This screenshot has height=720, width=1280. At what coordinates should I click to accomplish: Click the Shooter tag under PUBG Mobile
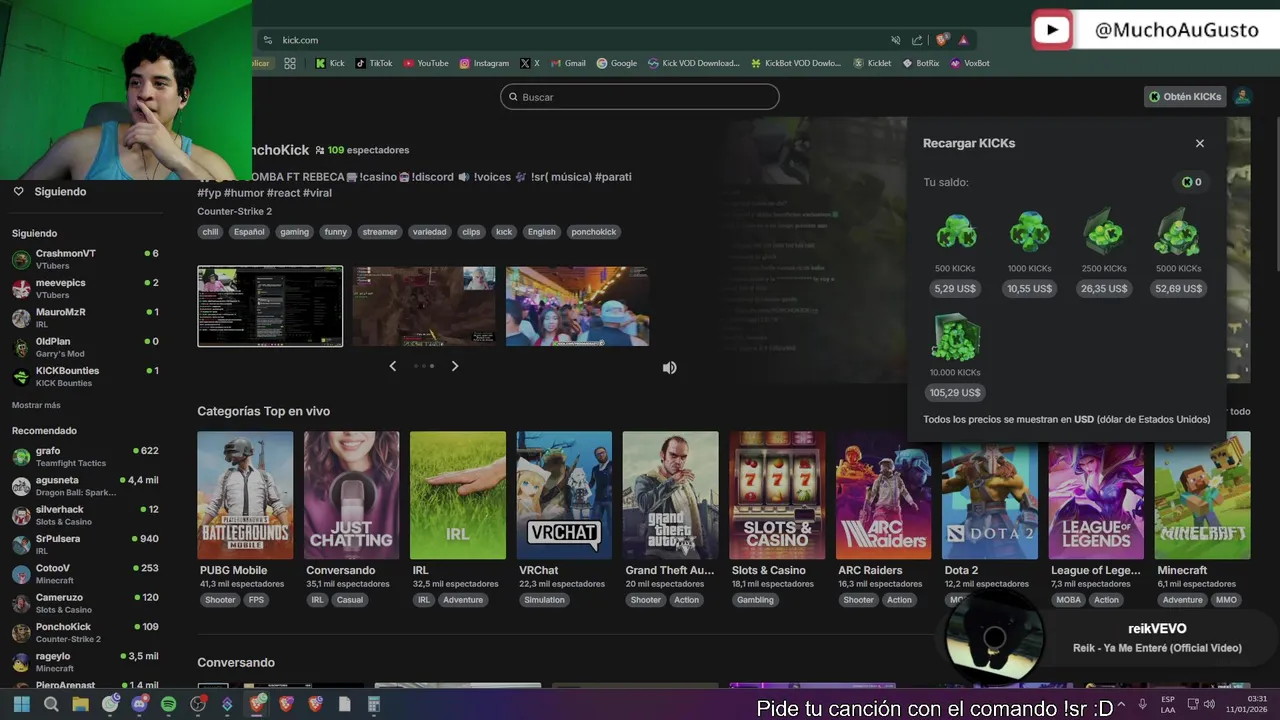click(x=220, y=600)
